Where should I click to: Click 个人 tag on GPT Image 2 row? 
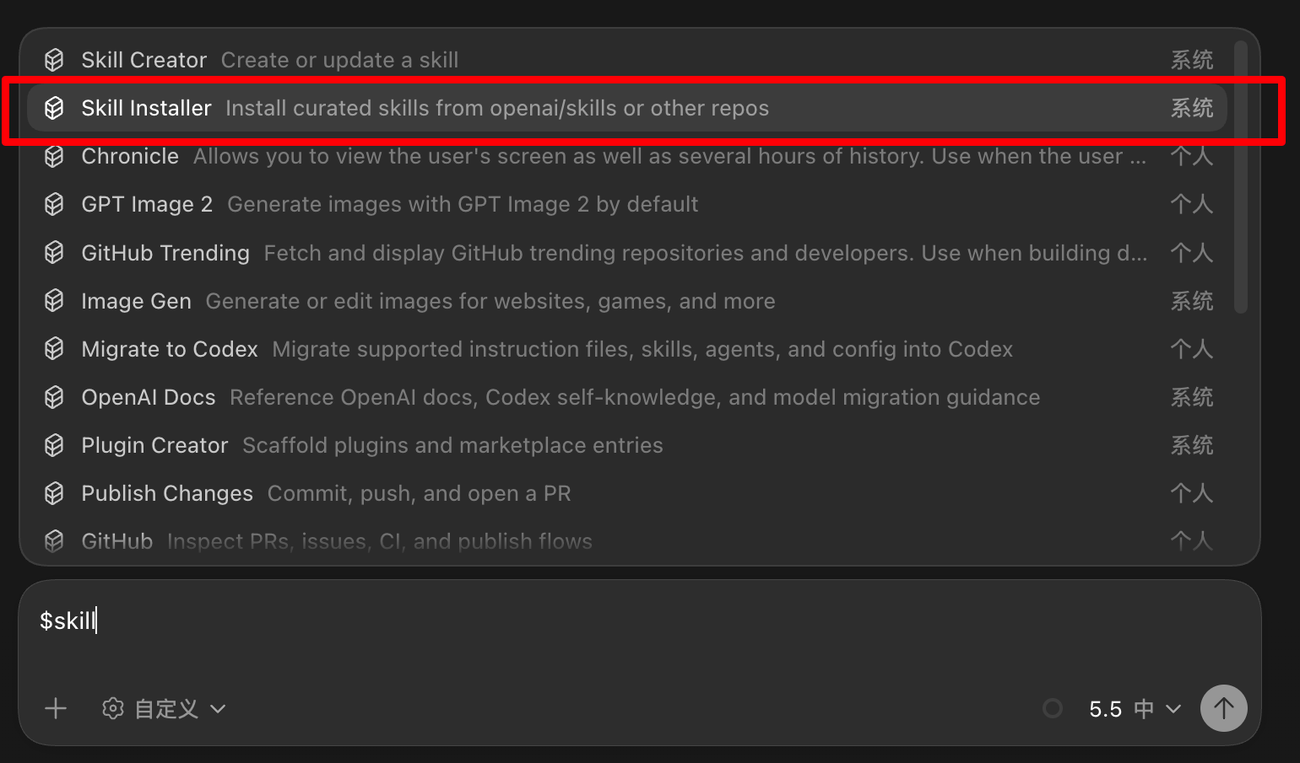1192,204
